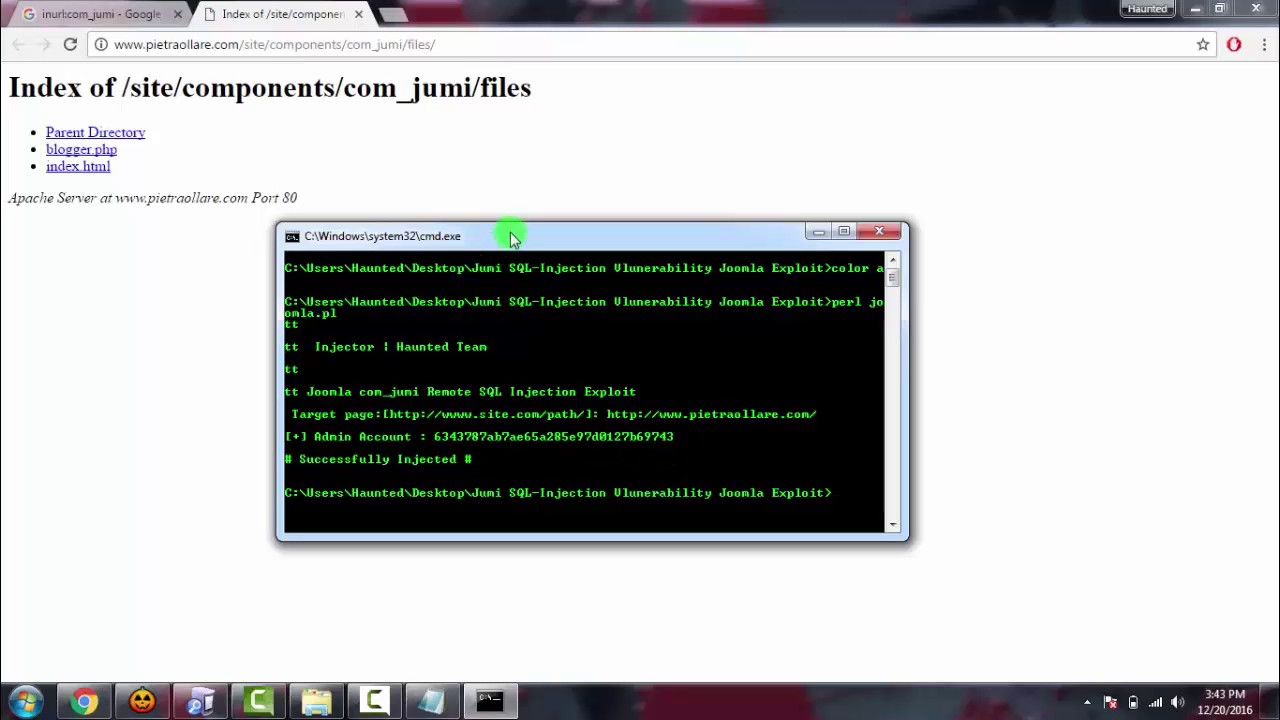View site information icon in address bar
The image size is (1280, 720).
[101, 44]
